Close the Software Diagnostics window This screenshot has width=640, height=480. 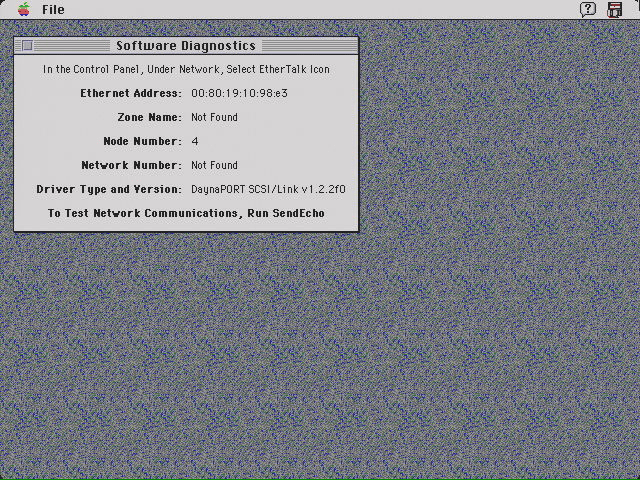coord(27,46)
